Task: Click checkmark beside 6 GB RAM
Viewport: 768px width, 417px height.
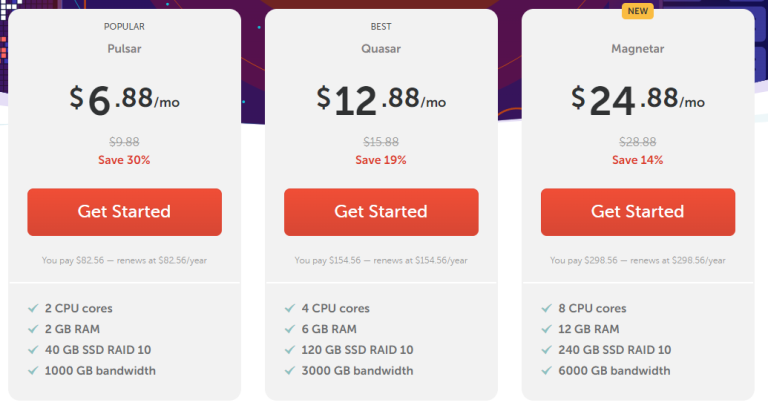Action: point(290,329)
